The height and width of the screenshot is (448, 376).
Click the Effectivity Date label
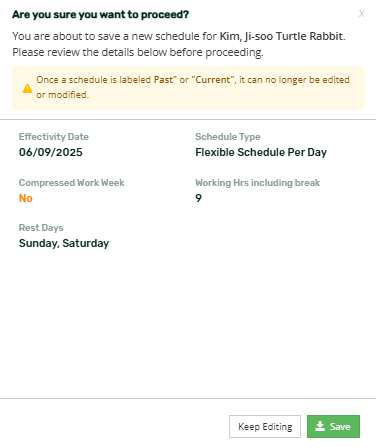coord(54,137)
